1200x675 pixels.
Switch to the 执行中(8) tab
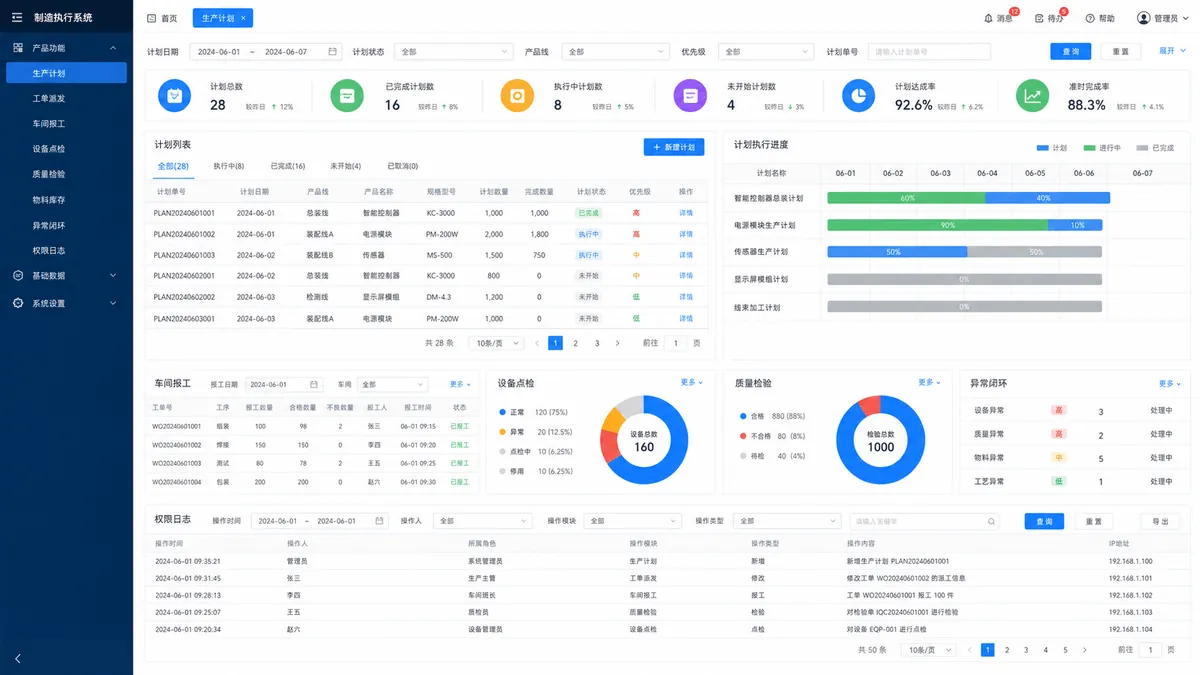click(x=229, y=166)
